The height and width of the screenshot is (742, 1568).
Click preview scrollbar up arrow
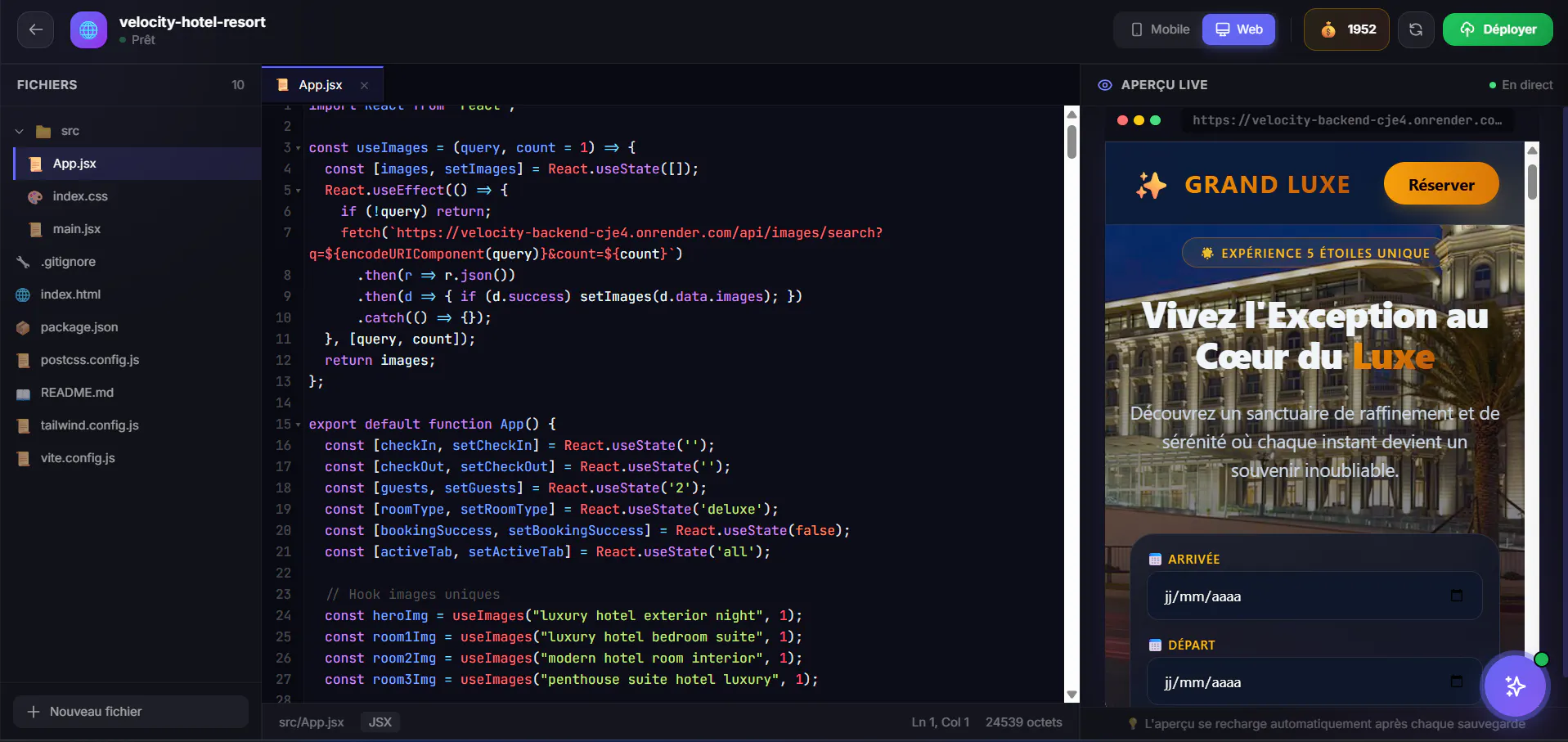[1532, 150]
